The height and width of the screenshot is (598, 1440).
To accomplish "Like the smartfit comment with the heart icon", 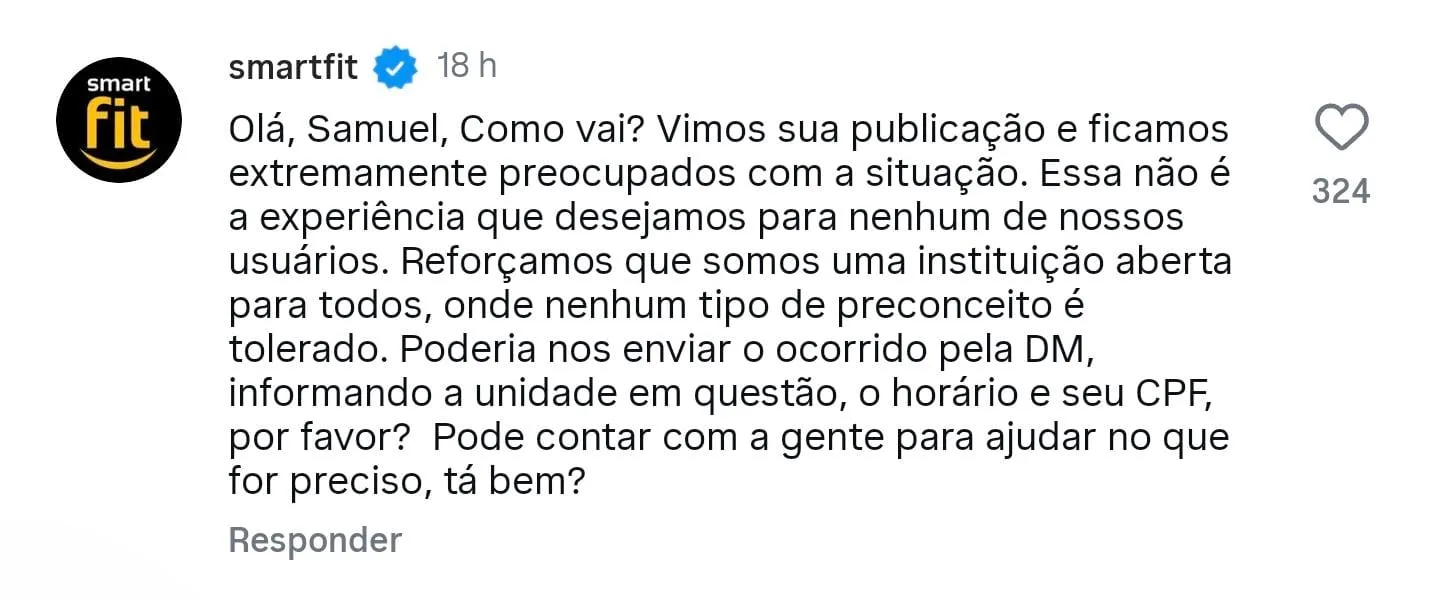I will tap(1340, 130).
